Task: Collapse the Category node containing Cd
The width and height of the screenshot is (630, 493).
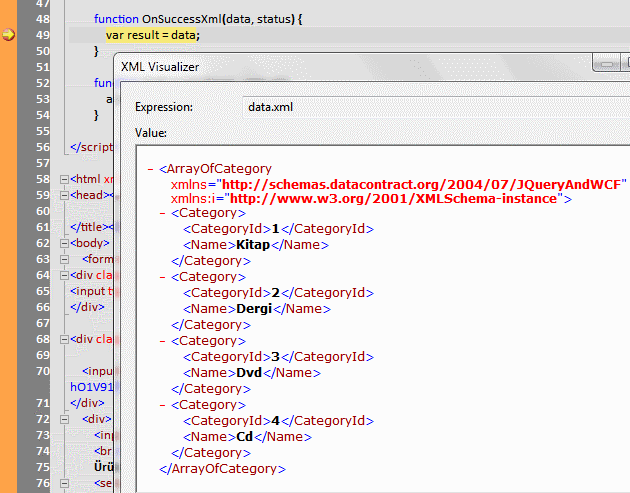Action: click(x=163, y=405)
